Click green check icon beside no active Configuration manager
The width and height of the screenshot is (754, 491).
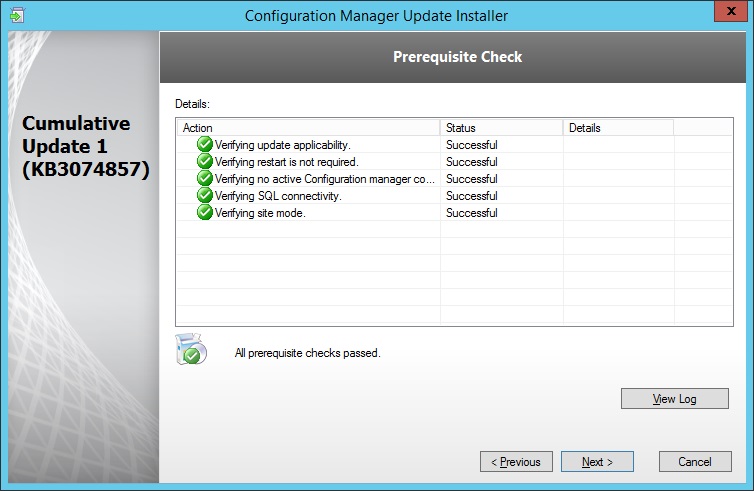[x=205, y=179]
